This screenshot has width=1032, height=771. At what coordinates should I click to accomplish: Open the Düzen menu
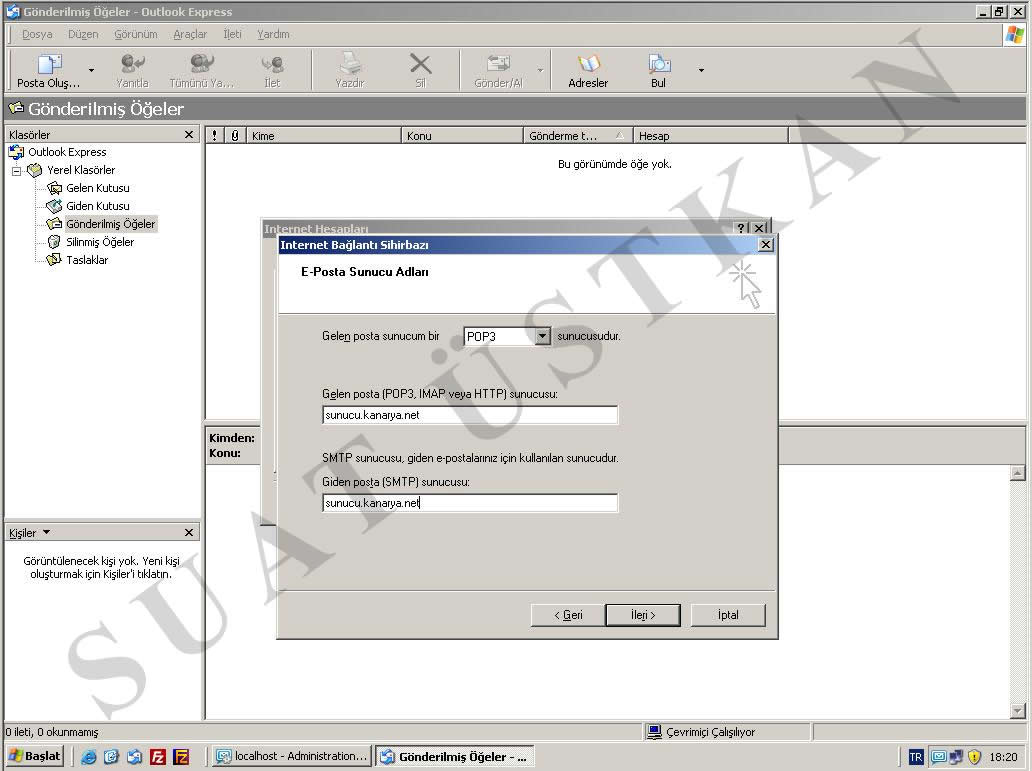pyautogui.click(x=83, y=34)
